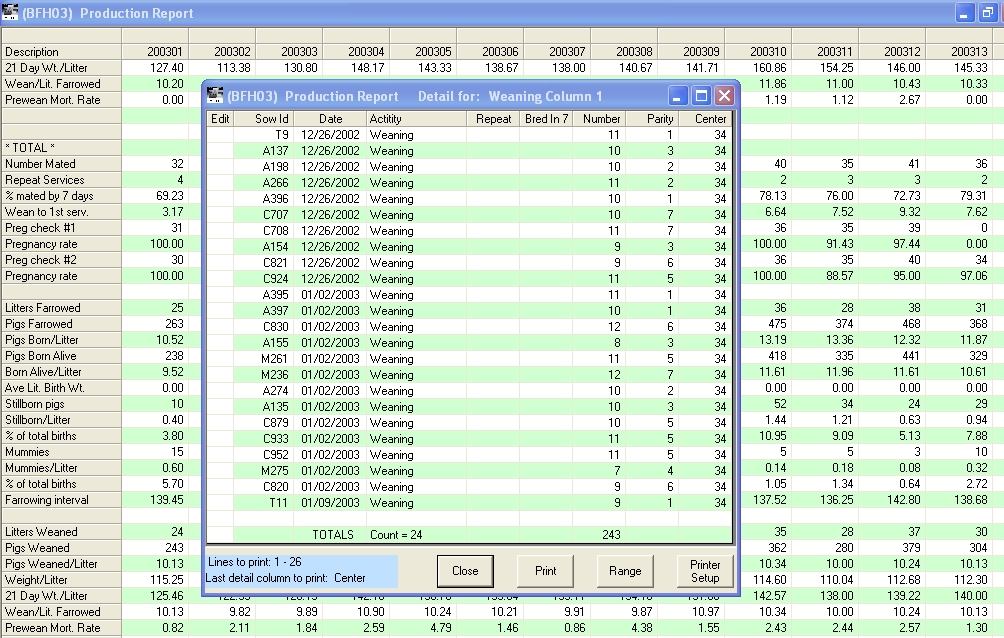Restore the main Production Report window
The image size is (1004, 638).
point(987,13)
